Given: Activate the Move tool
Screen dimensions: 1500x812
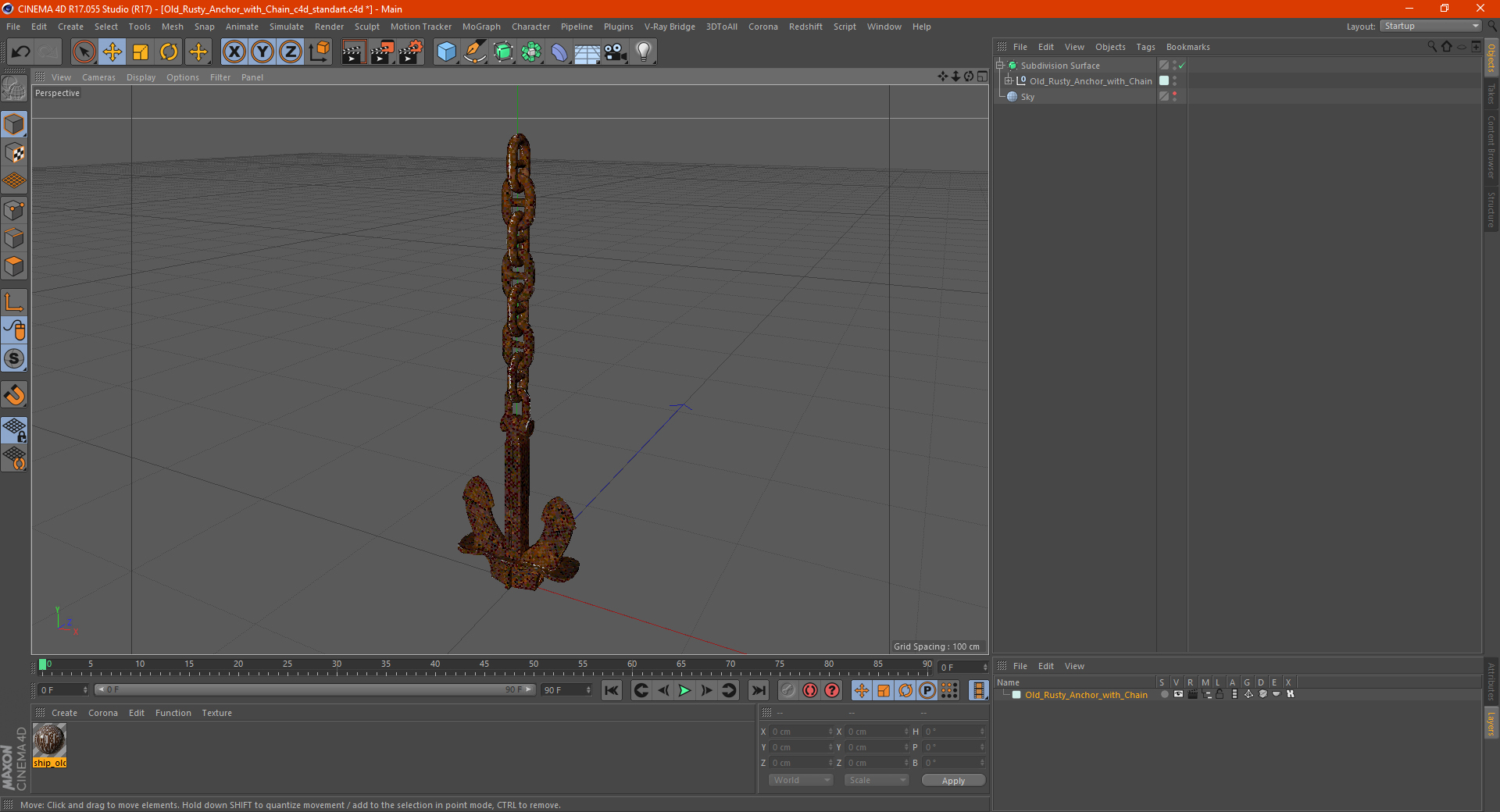Looking at the screenshot, I should 112,52.
